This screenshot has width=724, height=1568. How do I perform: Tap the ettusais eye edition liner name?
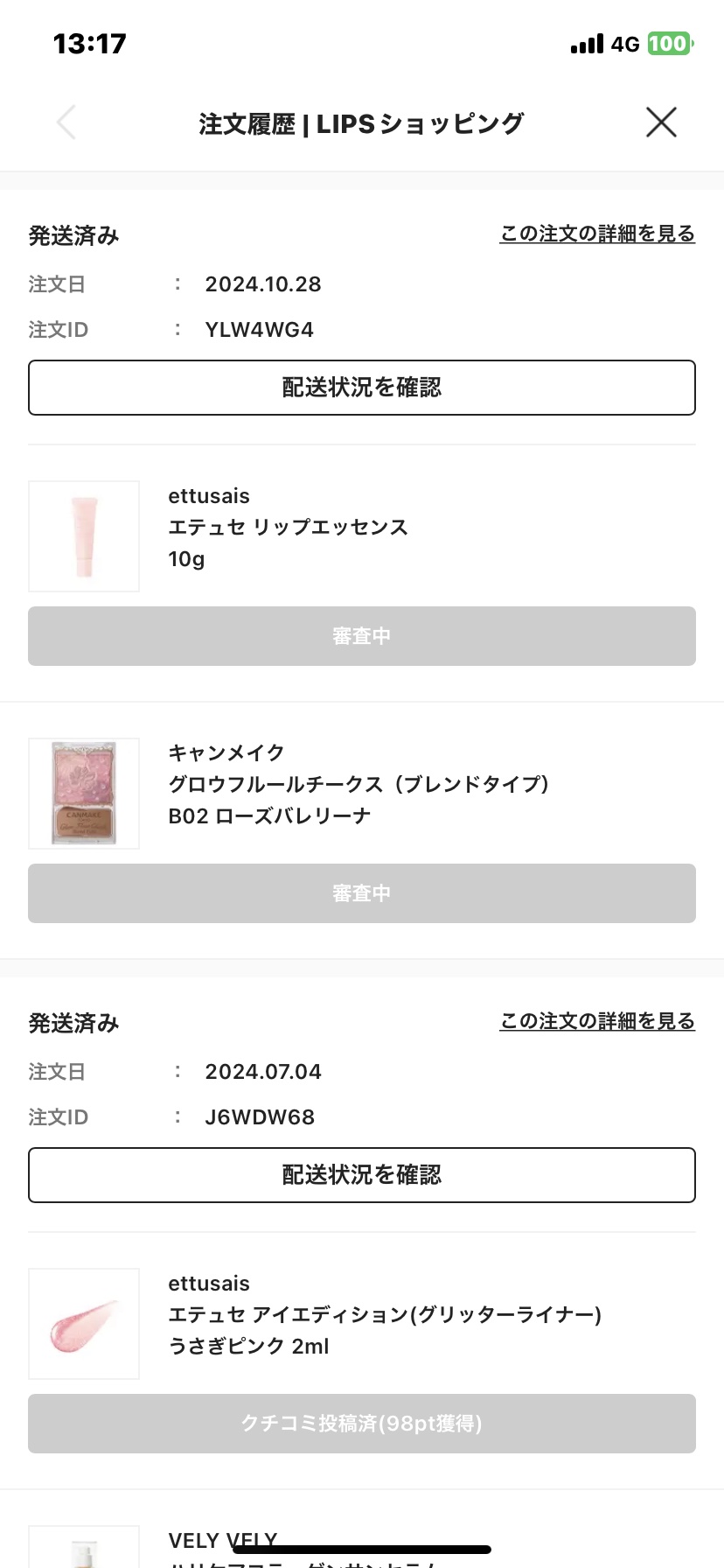(385, 1314)
